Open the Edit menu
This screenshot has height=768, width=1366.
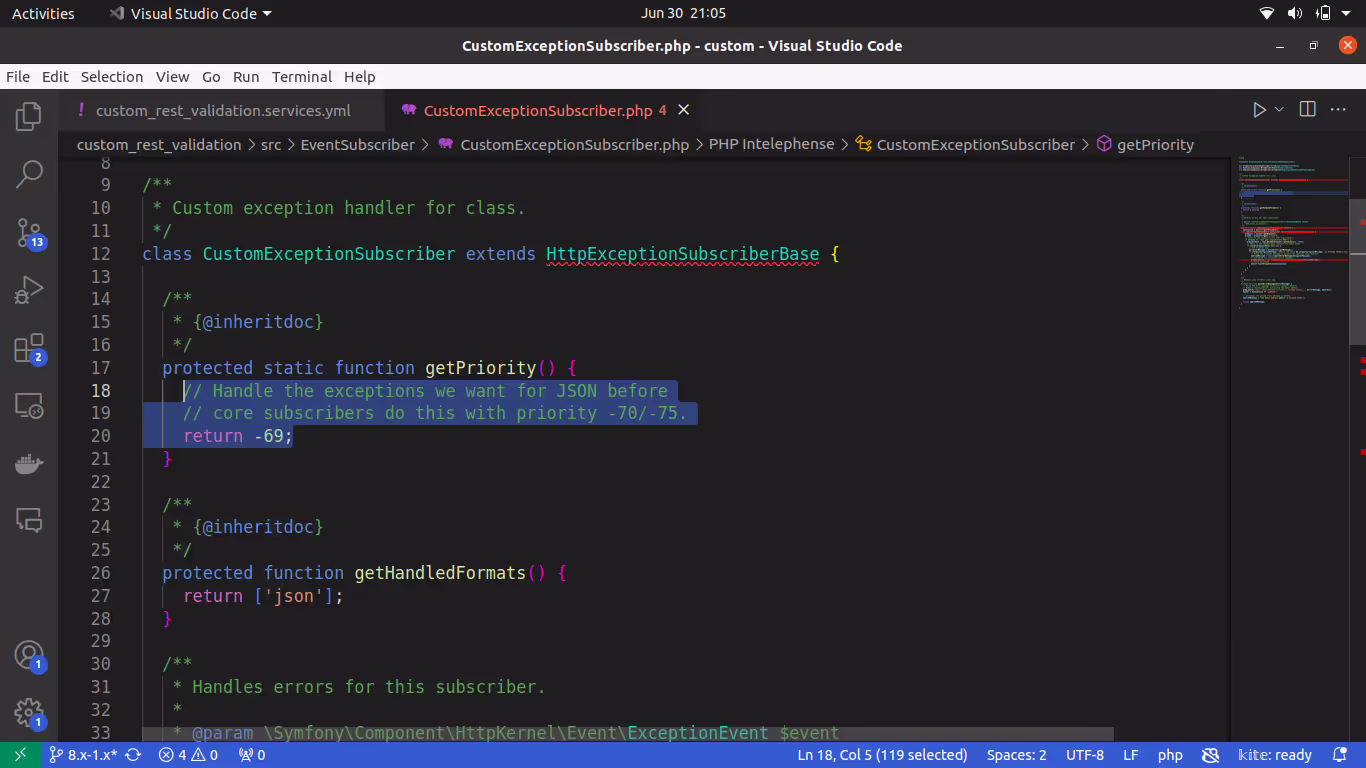[55, 77]
